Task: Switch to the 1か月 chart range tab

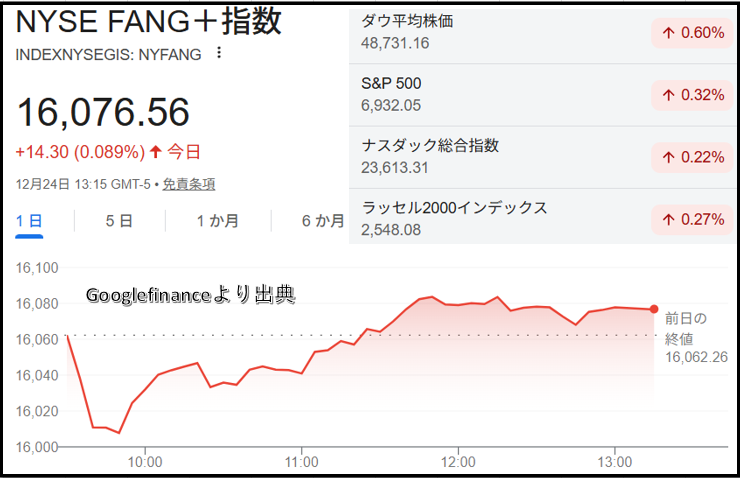Action: point(218,221)
